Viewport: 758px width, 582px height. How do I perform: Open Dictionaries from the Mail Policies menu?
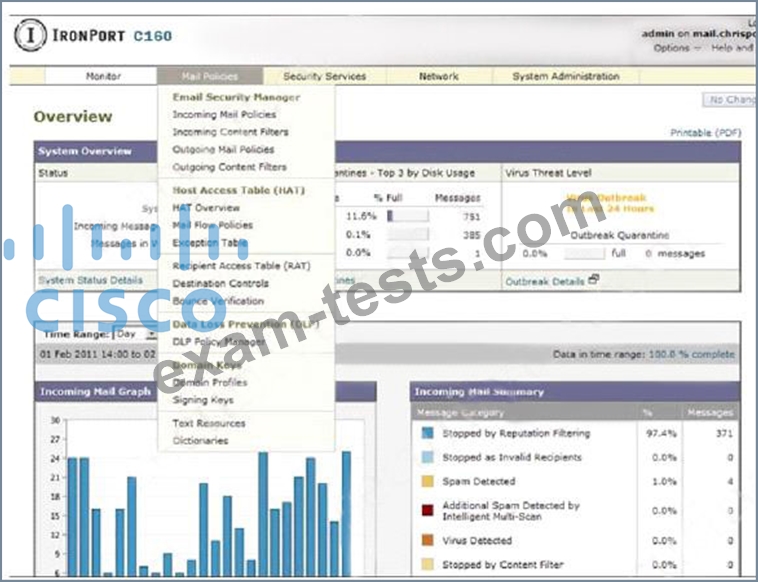[x=200, y=440]
